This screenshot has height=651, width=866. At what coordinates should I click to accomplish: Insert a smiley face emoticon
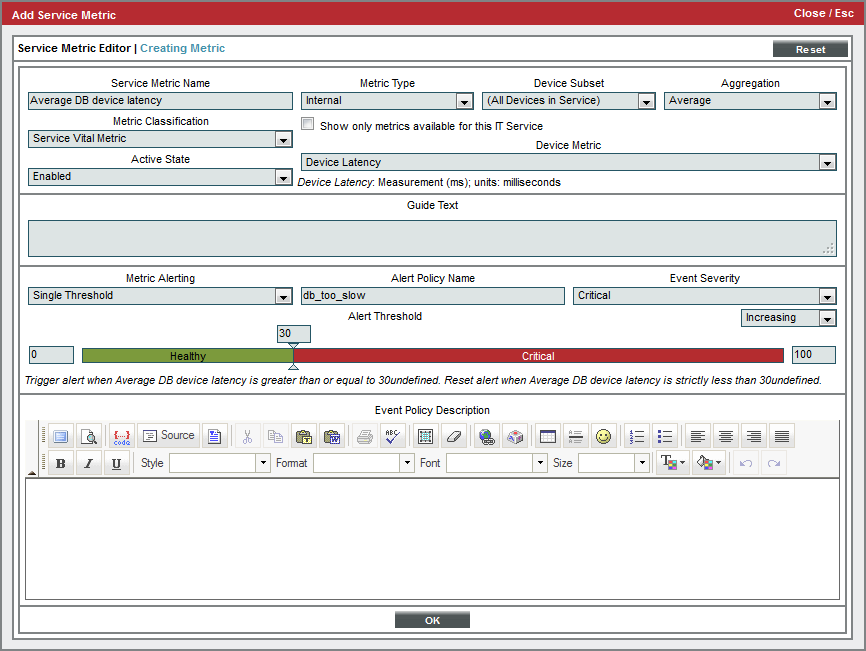point(603,436)
